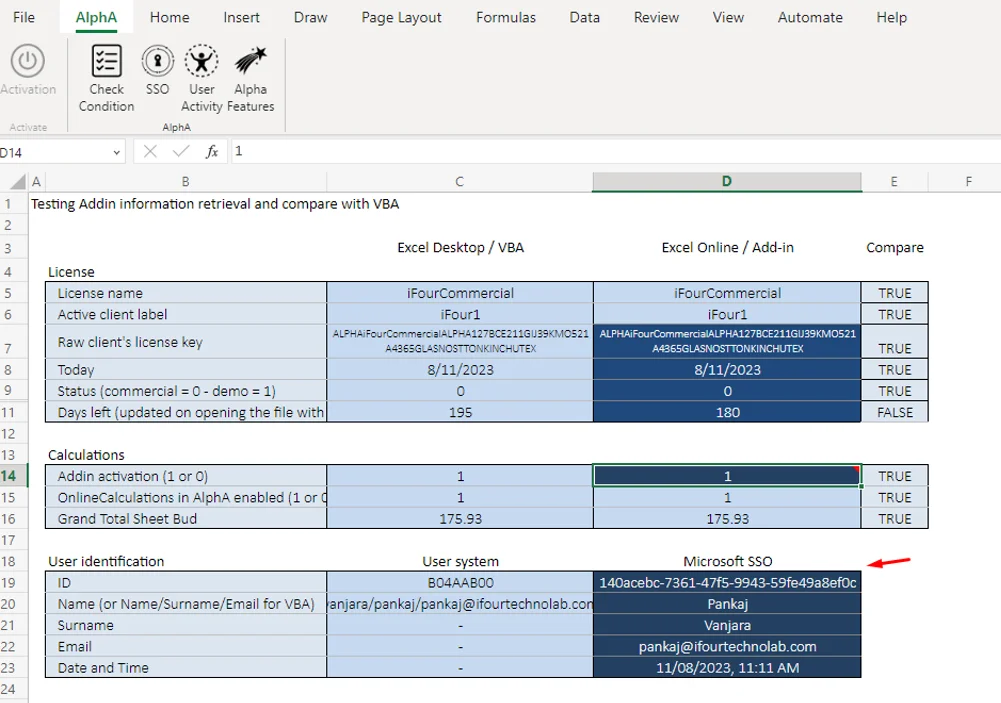Click the 'Microsoft SSO' heading cell
Image resolution: width=1001 pixels, height=703 pixels.
click(727, 561)
